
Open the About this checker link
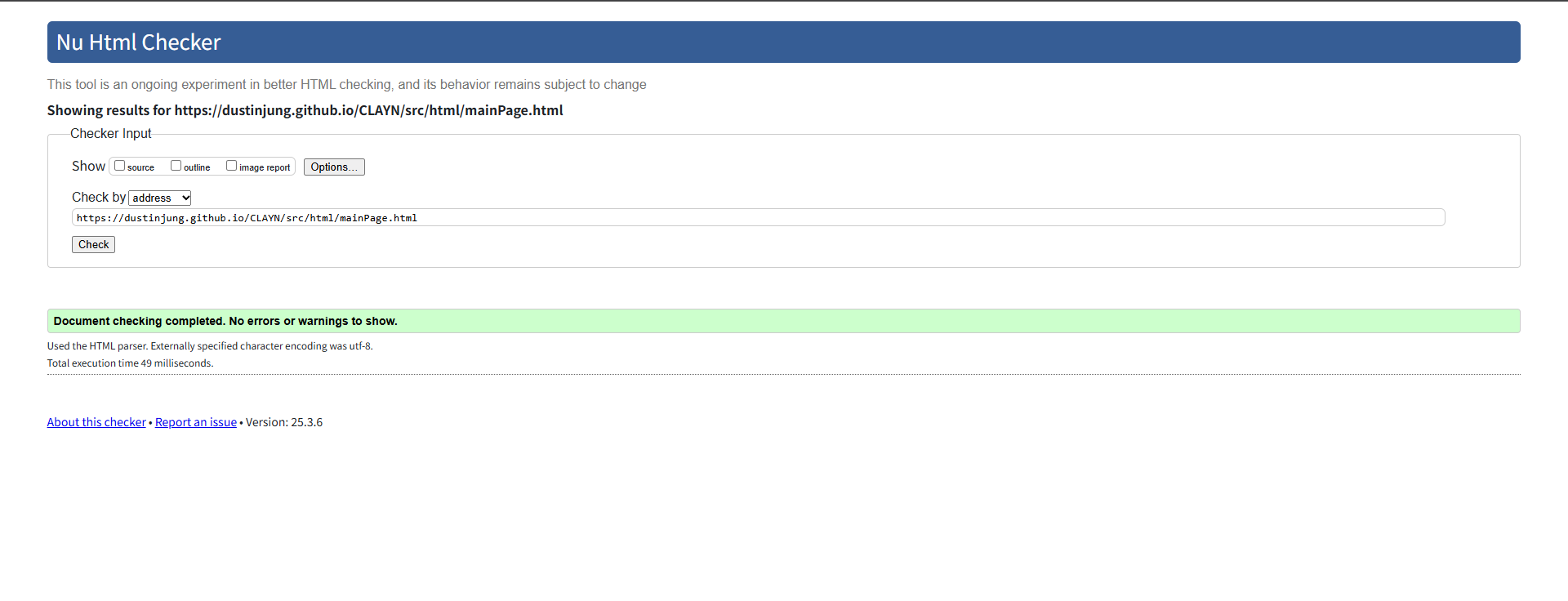(x=96, y=422)
